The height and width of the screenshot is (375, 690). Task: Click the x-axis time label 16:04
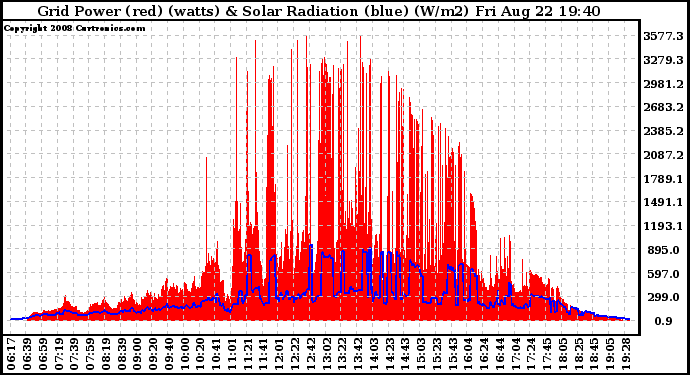(x=469, y=354)
